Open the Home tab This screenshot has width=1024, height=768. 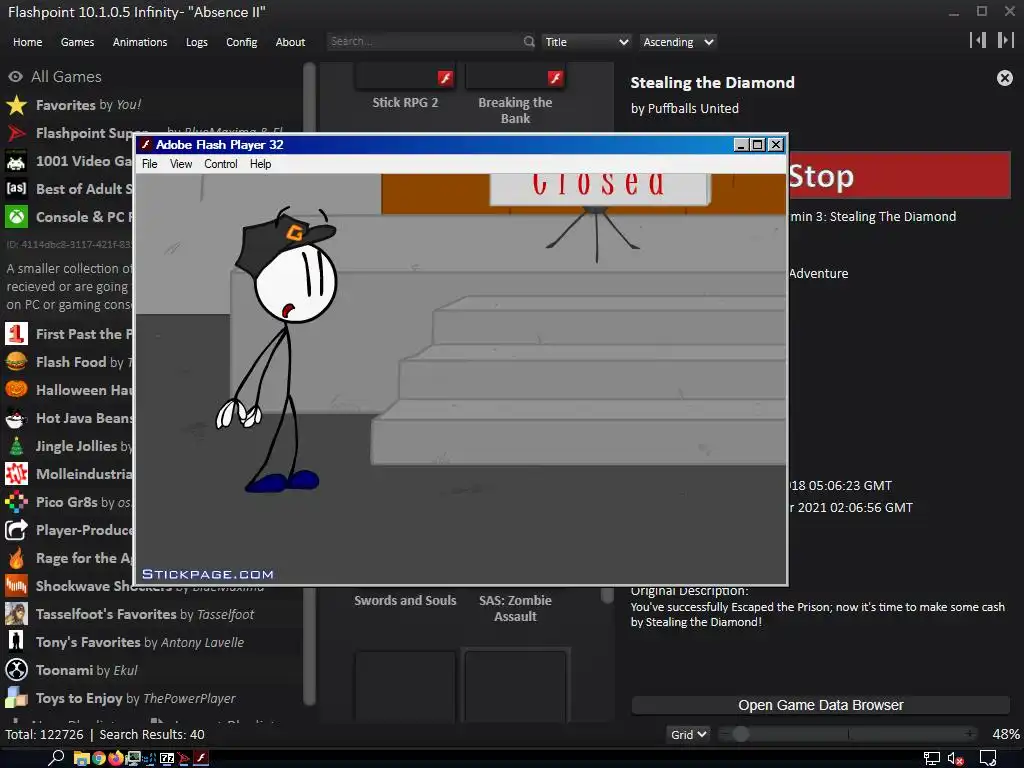pyautogui.click(x=27, y=42)
